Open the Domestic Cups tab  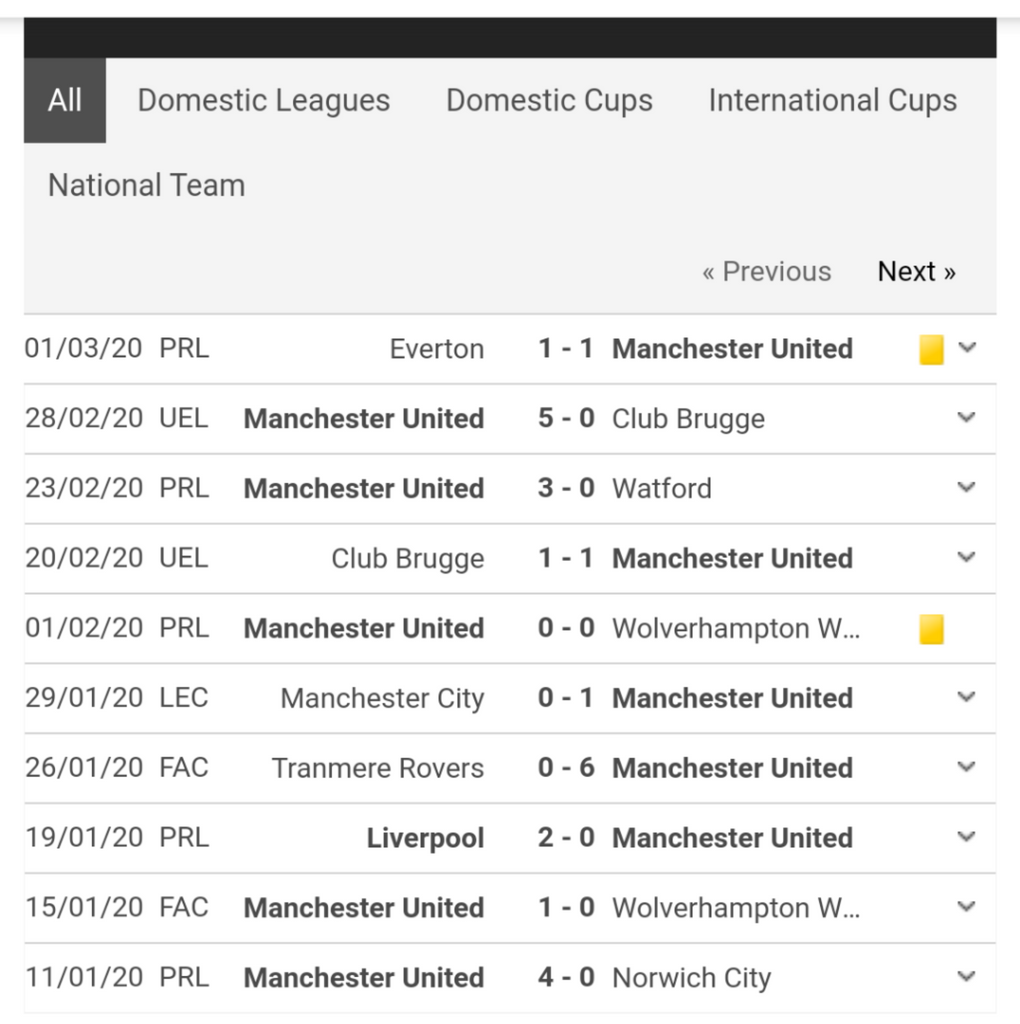click(x=549, y=100)
